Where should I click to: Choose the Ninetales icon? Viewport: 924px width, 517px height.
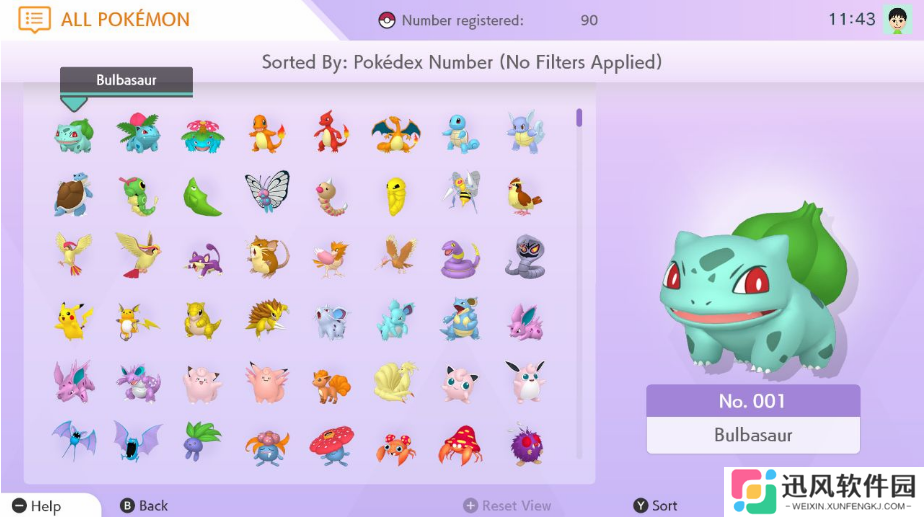click(x=395, y=382)
